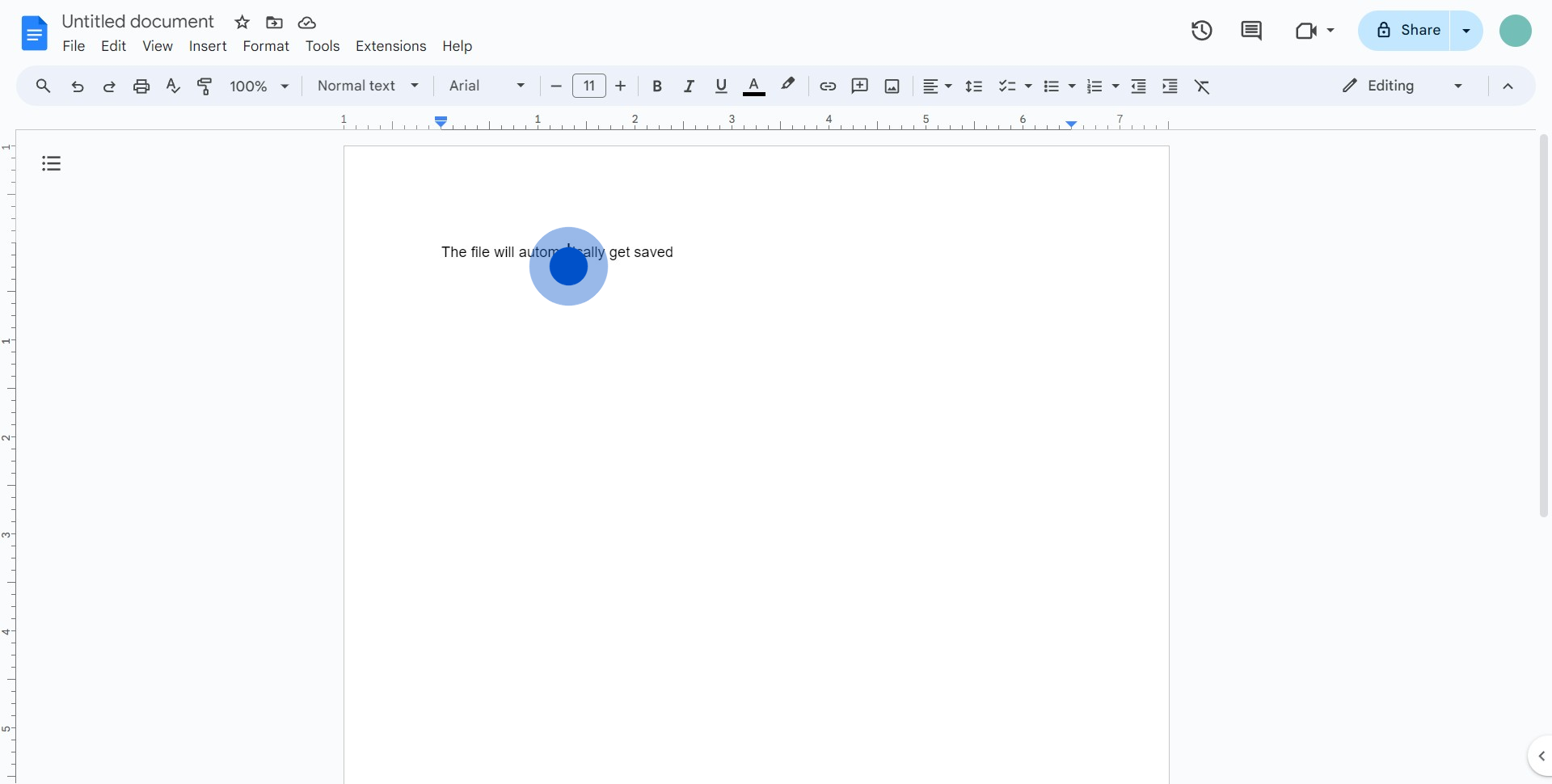Toggle checklist formatting
Viewport: 1552px width, 784px height.
(x=1007, y=86)
